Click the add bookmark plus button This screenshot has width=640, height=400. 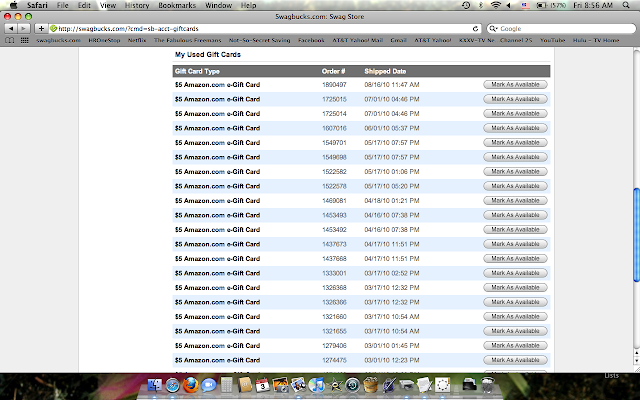41,29
